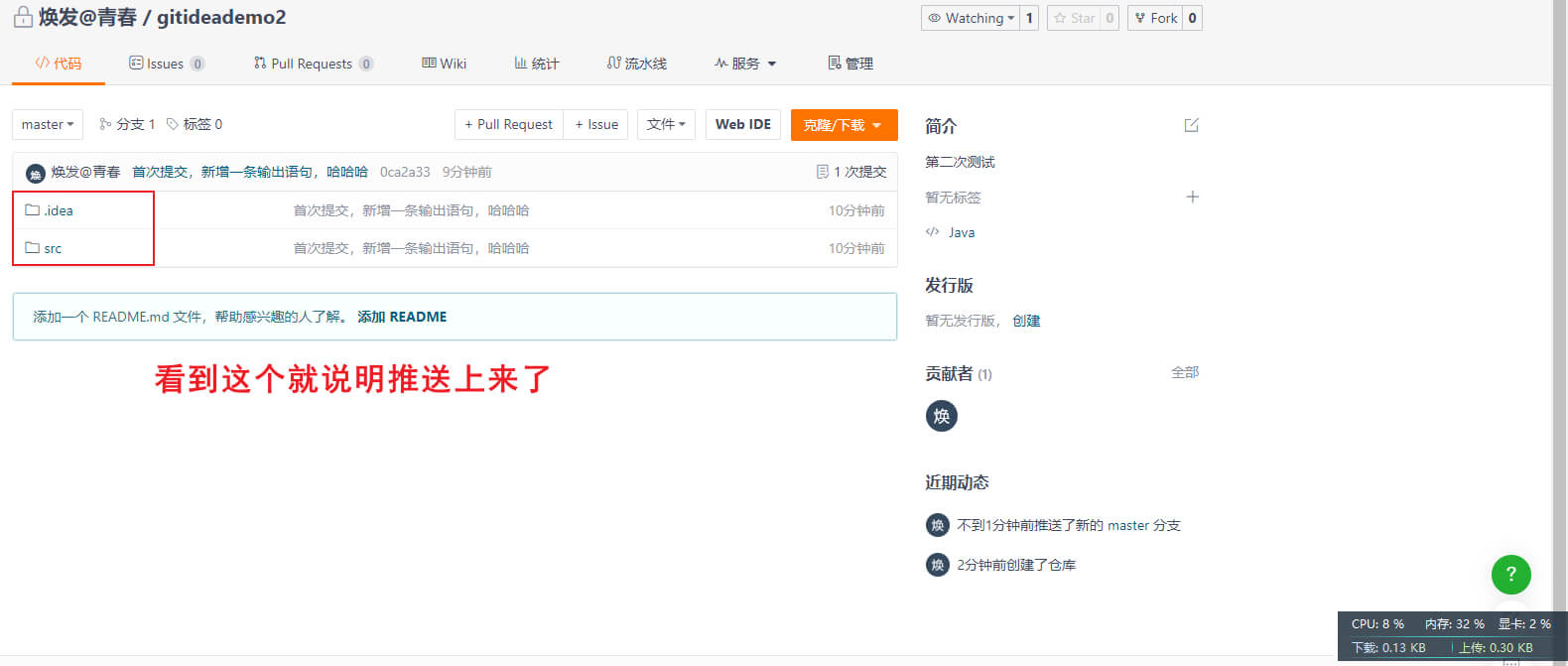
Task: Switch to the Pull Requests tab
Action: (313, 64)
